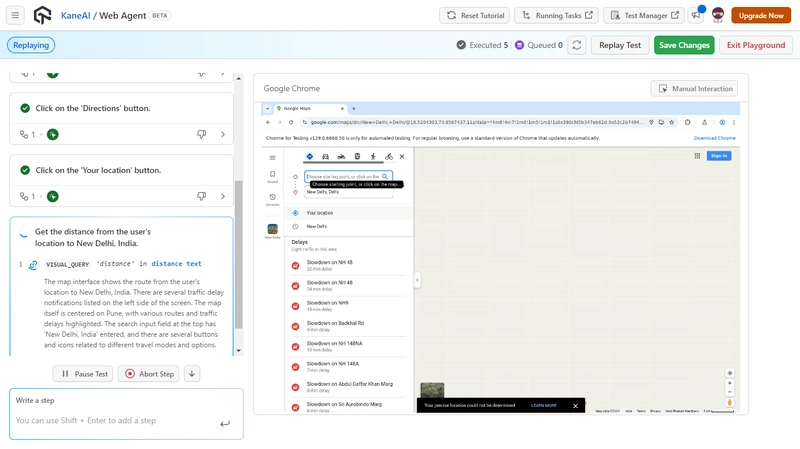
Task: Select driving travel mode
Action: tap(326, 157)
